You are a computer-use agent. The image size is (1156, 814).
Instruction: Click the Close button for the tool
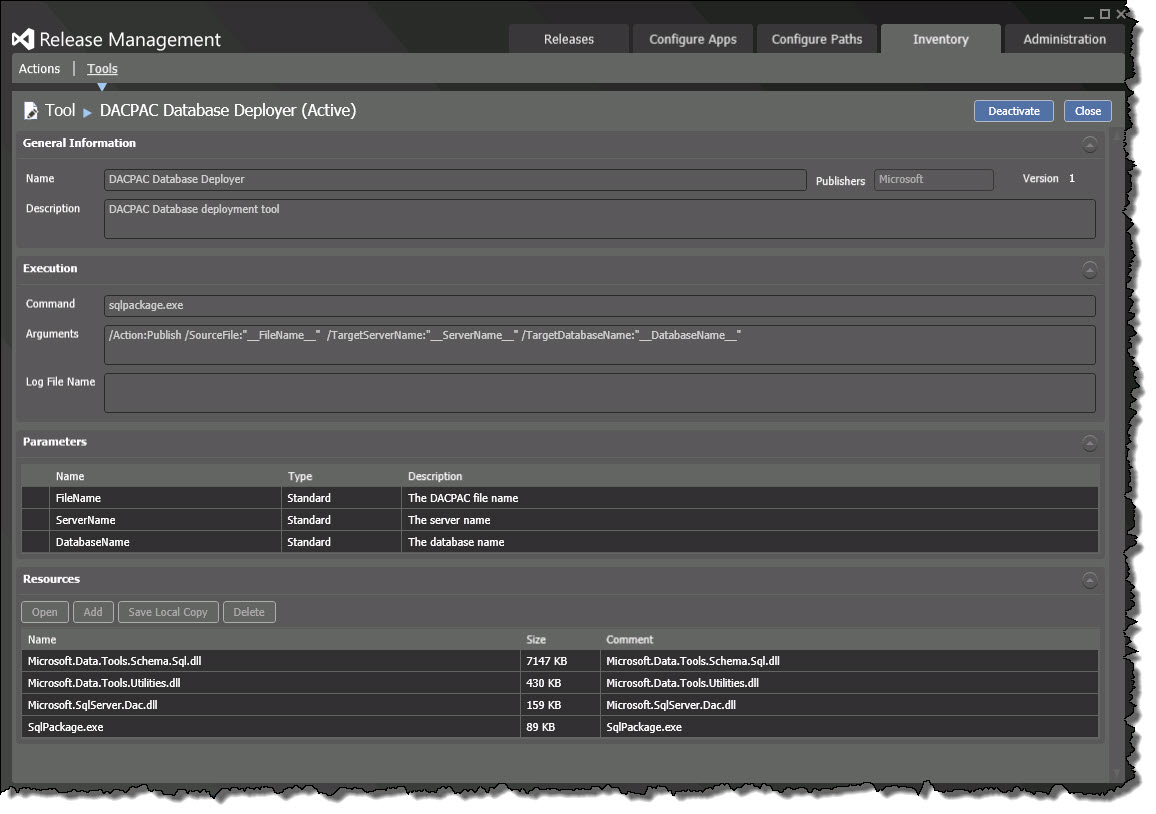click(1087, 111)
